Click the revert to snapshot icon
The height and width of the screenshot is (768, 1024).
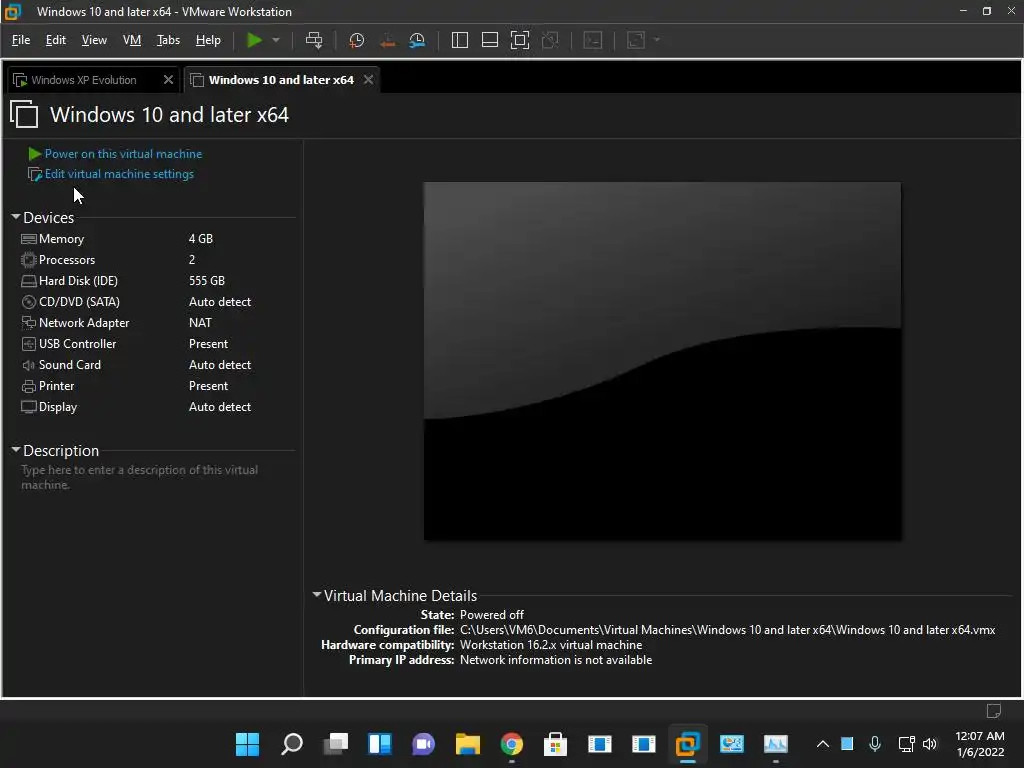point(387,40)
